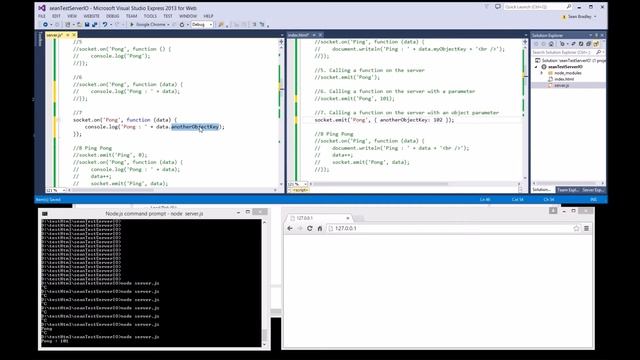The image size is (640, 360).
Task: Open Solution Explorer window options dropdown
Action: [590, 36]
